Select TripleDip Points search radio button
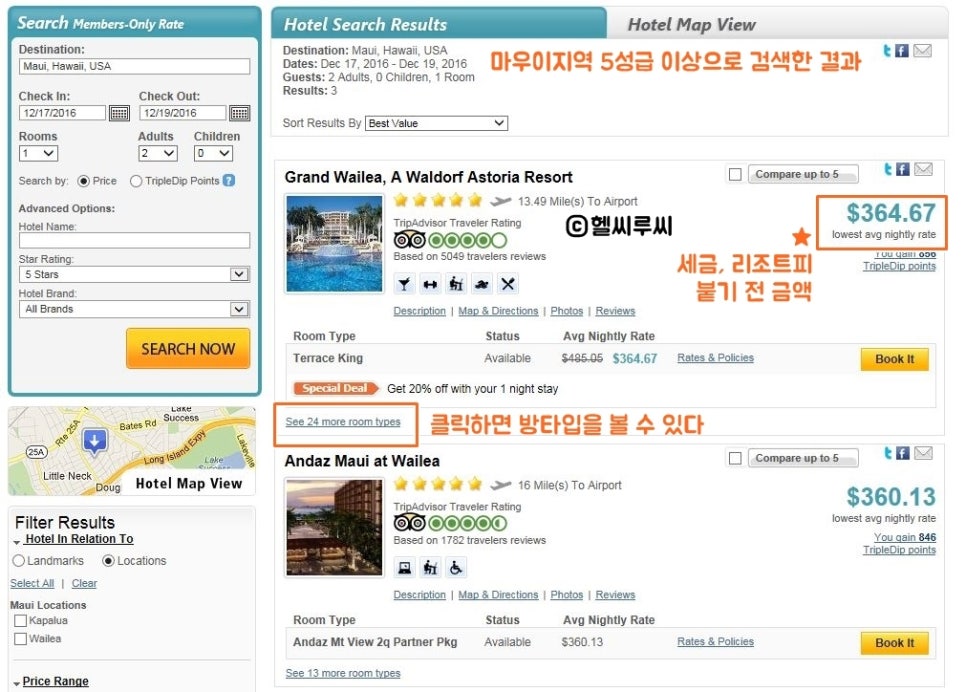Image resolution: width=966 pixels, height=692 pixels. 136,181
